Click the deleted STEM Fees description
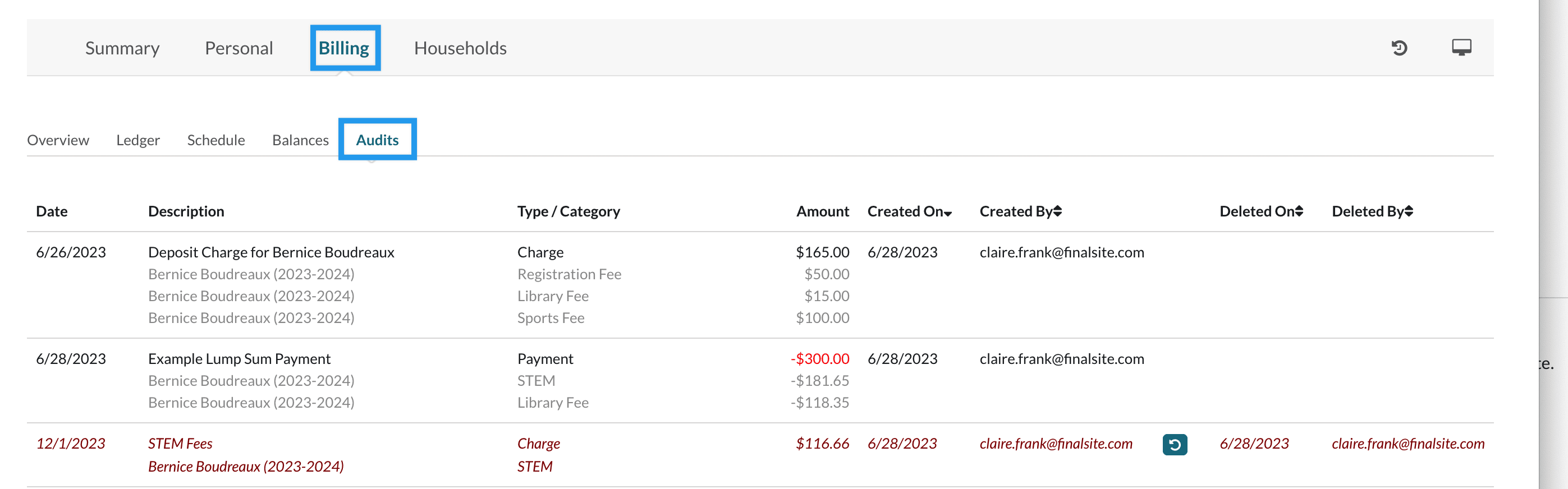The width and height of the screenshot is (1568, 489). [180, 444]
